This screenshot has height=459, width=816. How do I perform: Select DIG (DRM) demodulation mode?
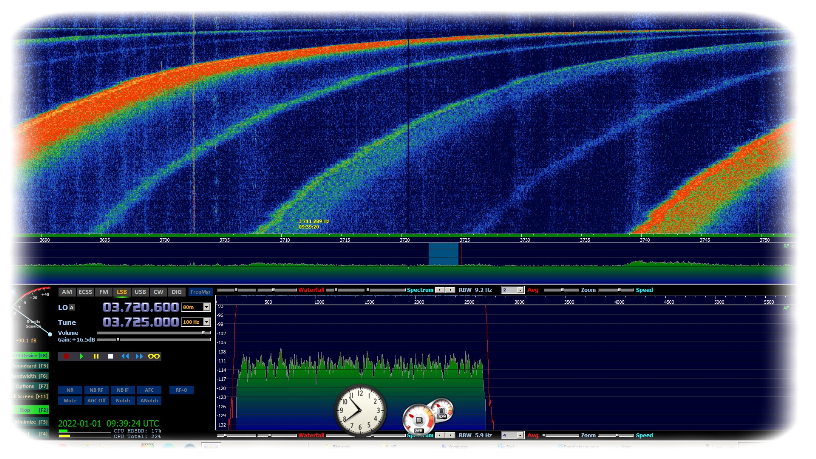176,292
